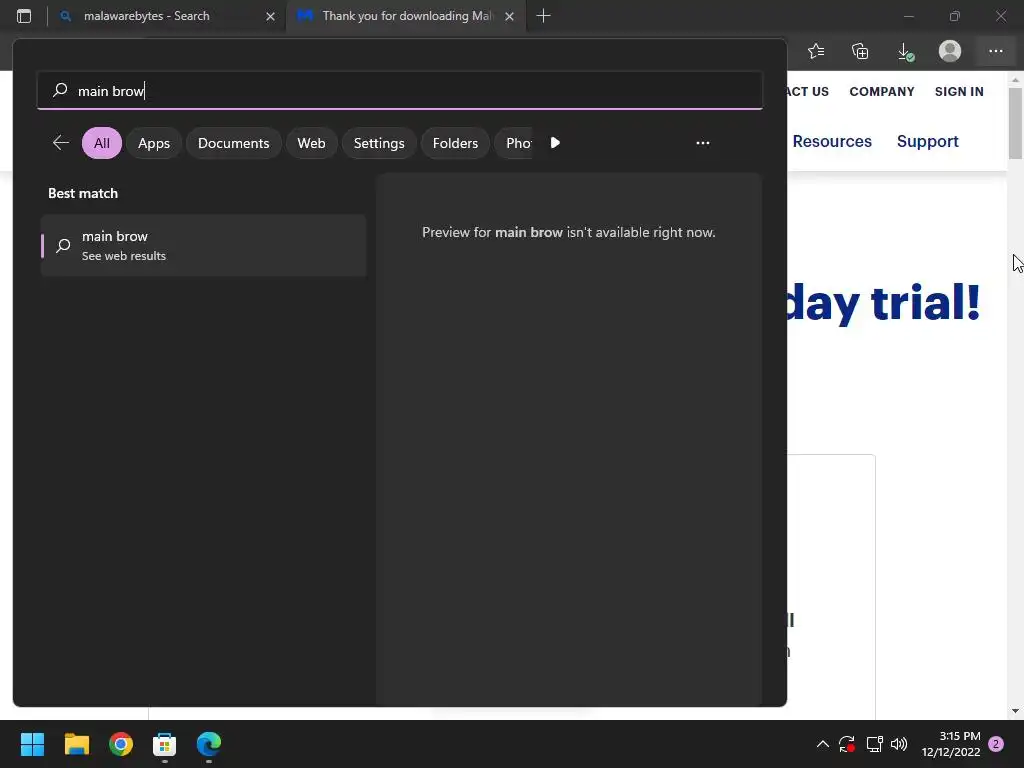Switch to the Web filter
The height and width of the screenshot is (768, 1024).
point(312,143)
